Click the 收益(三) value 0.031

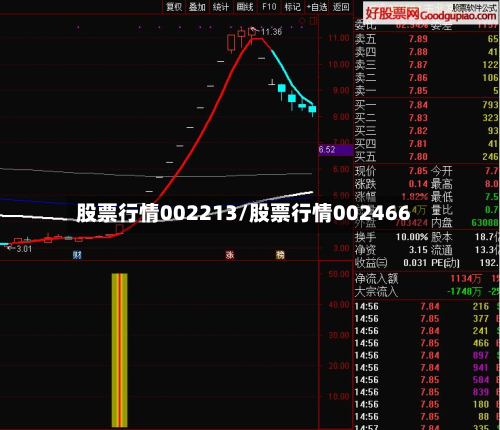pos(415,263)
